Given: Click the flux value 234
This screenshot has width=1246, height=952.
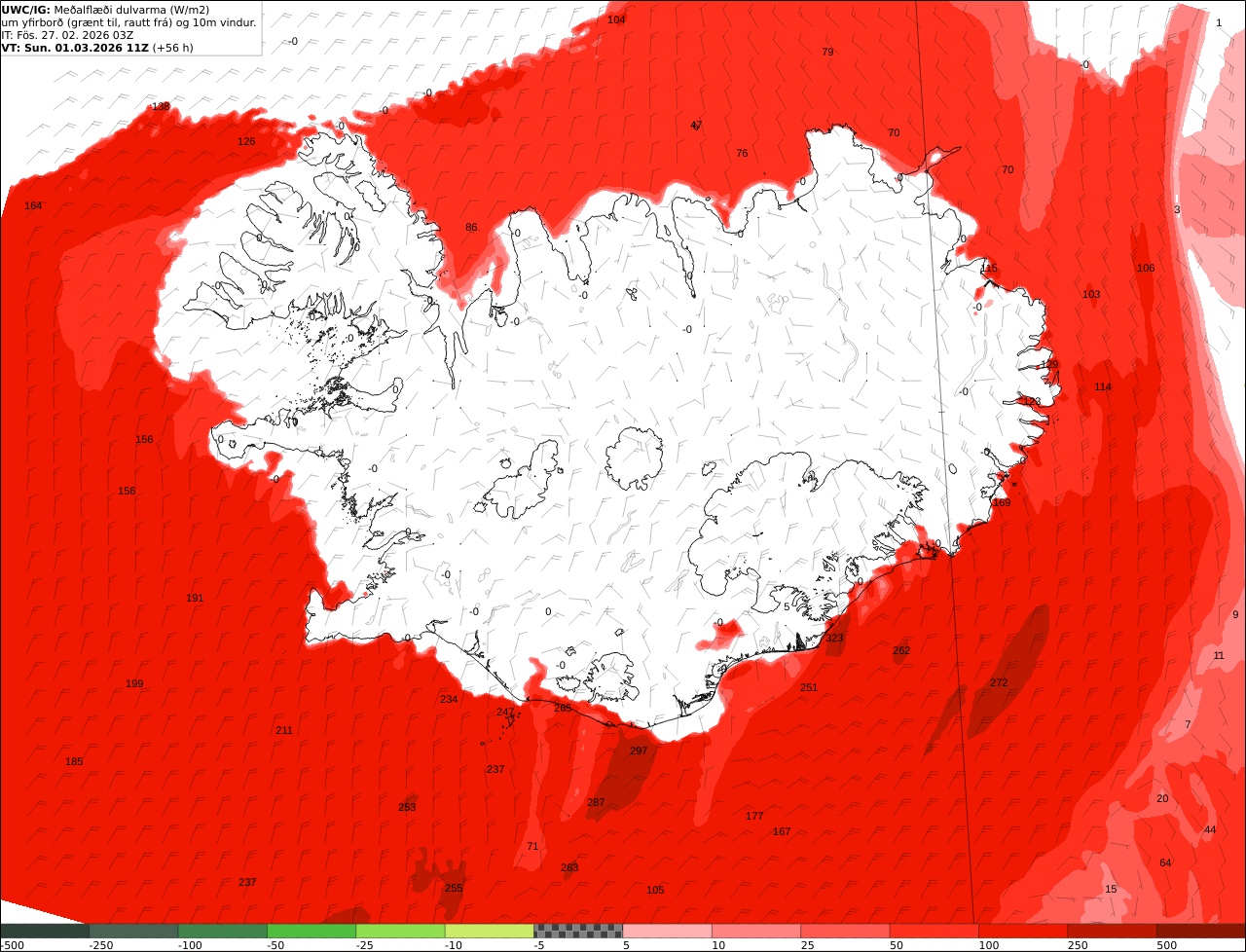Looking at the screenshot, I should pyautogui.click(x=448, y=699).
